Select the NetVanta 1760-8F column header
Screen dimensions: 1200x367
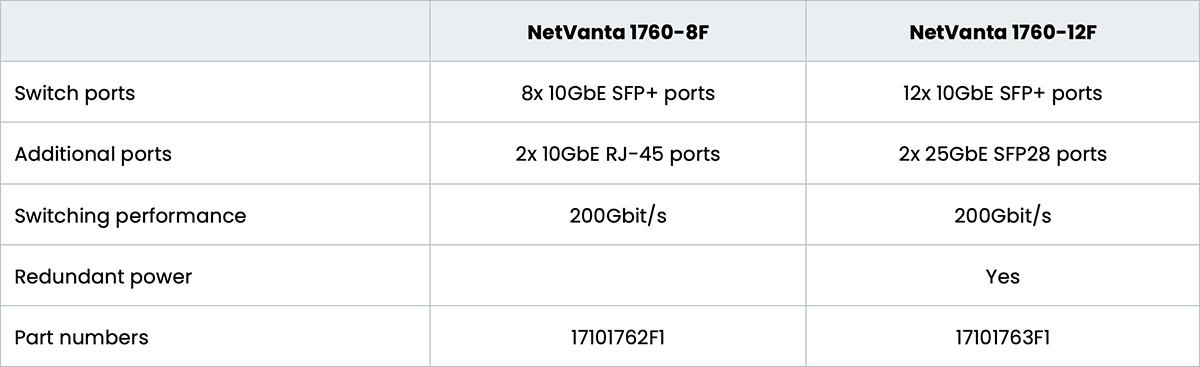point(617,32)
